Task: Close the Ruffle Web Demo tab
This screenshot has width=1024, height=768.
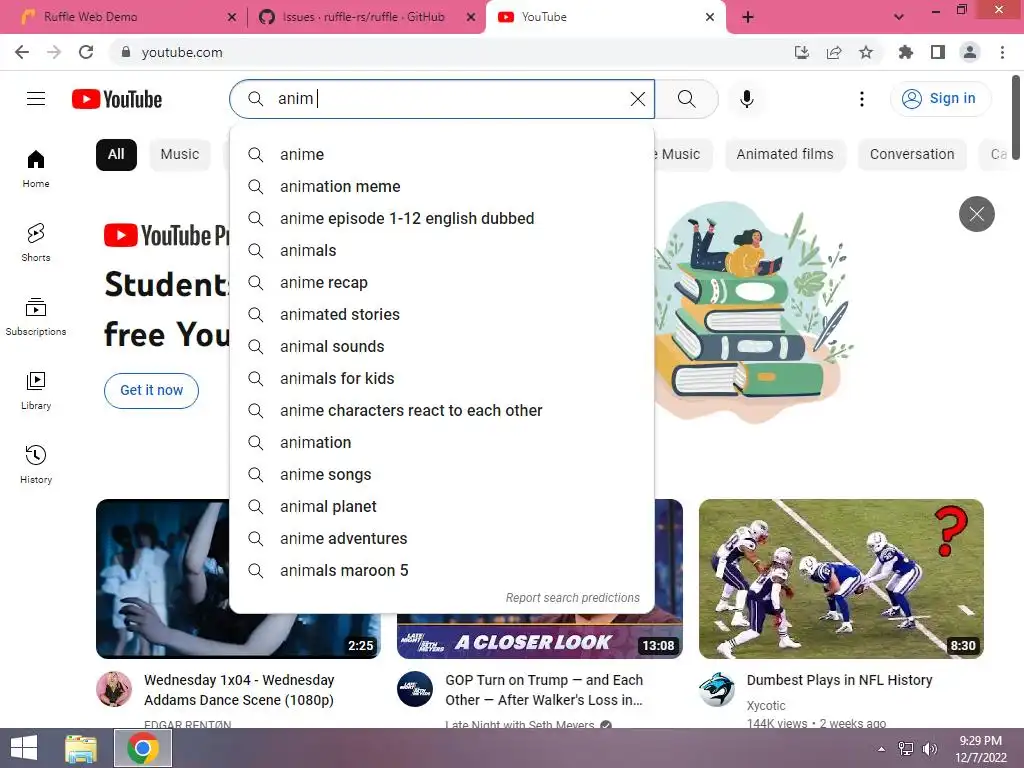Action: (x=232, y=17)
